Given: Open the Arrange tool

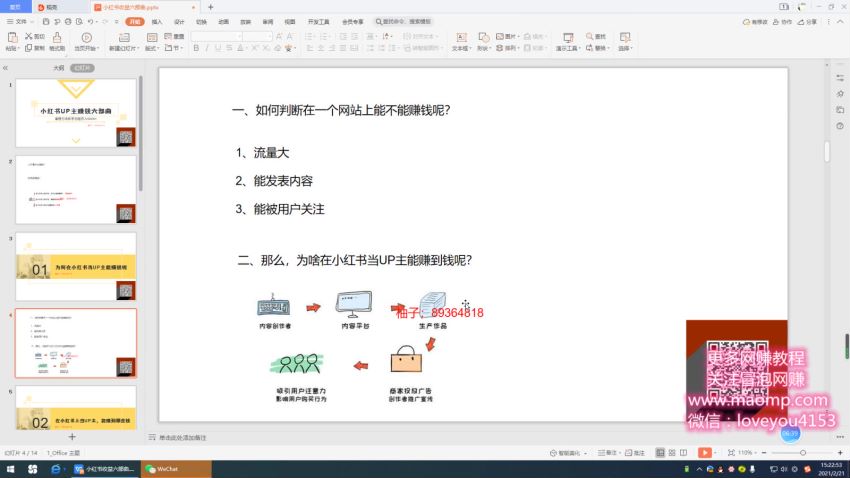Looking at the screenshot, I should tap(500, 48).
